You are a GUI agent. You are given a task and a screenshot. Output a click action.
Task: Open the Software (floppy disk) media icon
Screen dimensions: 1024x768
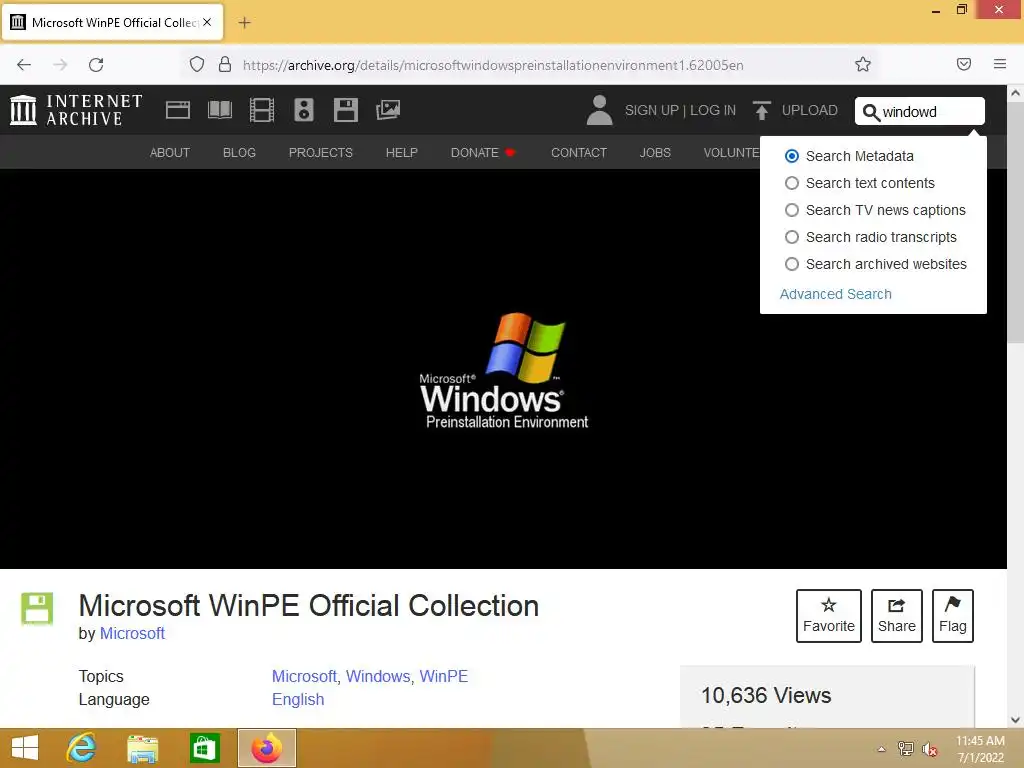tap(345, 110)
